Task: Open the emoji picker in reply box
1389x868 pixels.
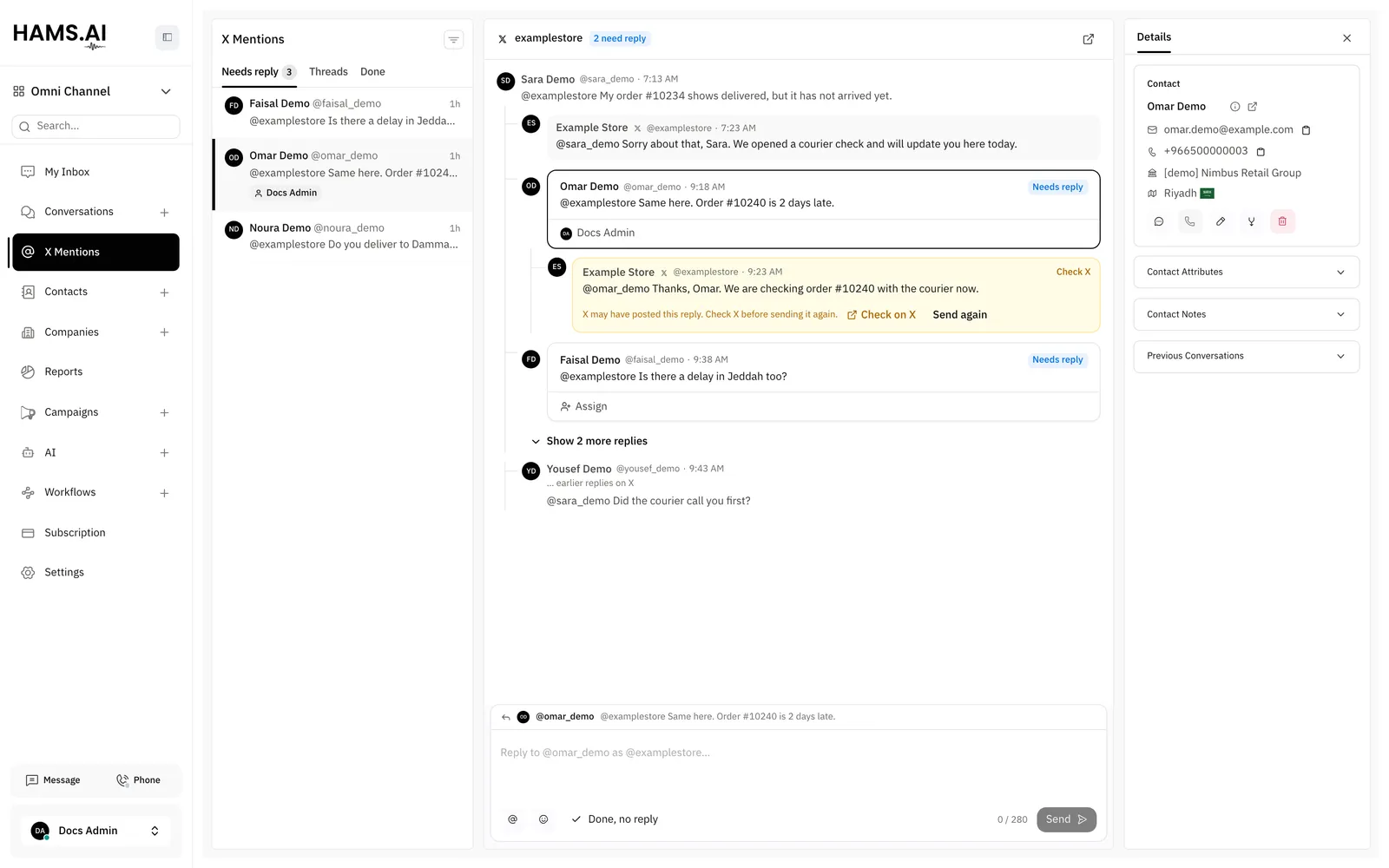Action: 543,819
